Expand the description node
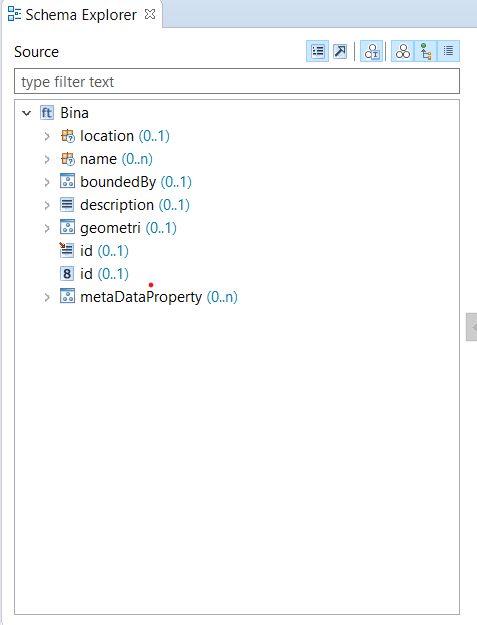Viewport: 477px width, 625px height. [x=47, y=205]
